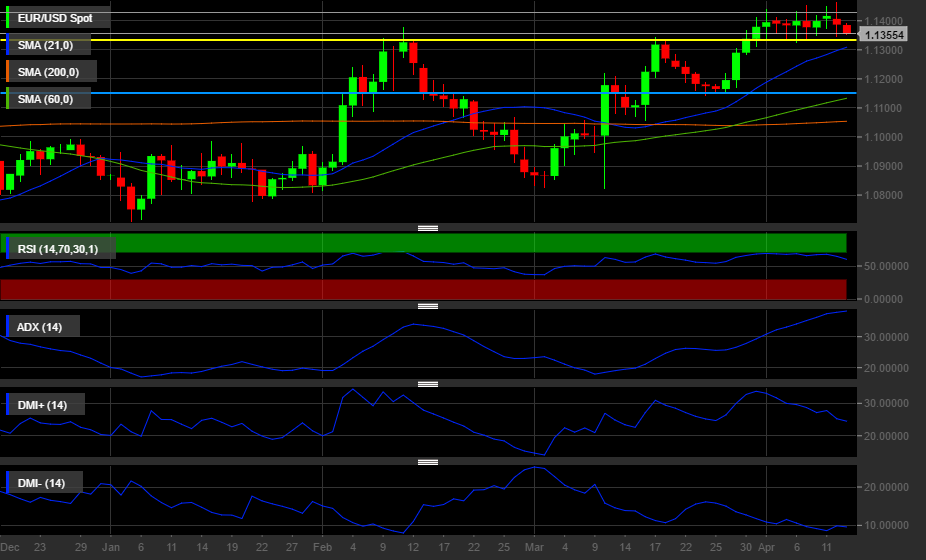Click the Apr marker on the date axis
926x560 pixels.
(766, 548)
